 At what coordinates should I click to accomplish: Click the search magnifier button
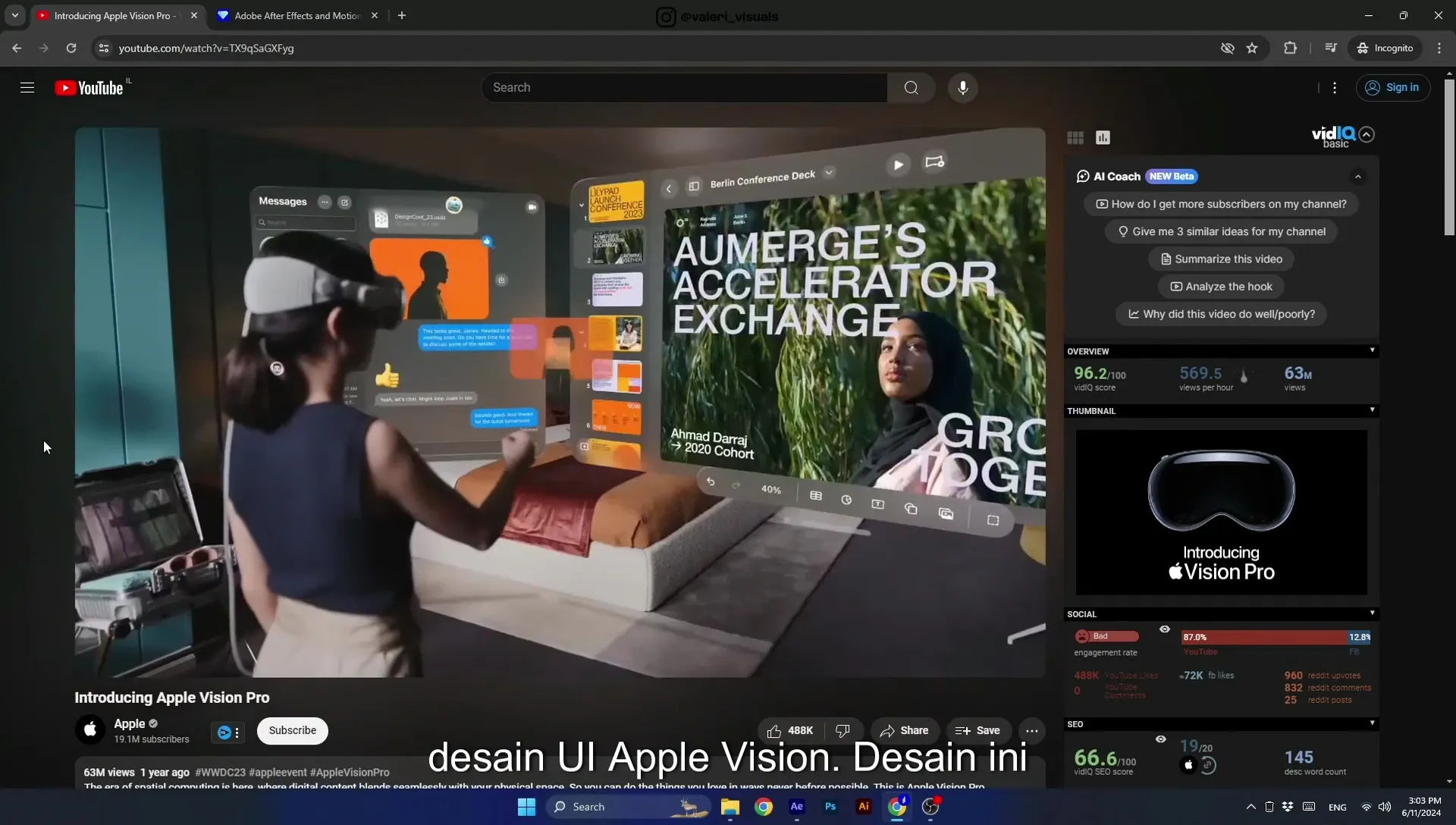click(x=911, y=88)
